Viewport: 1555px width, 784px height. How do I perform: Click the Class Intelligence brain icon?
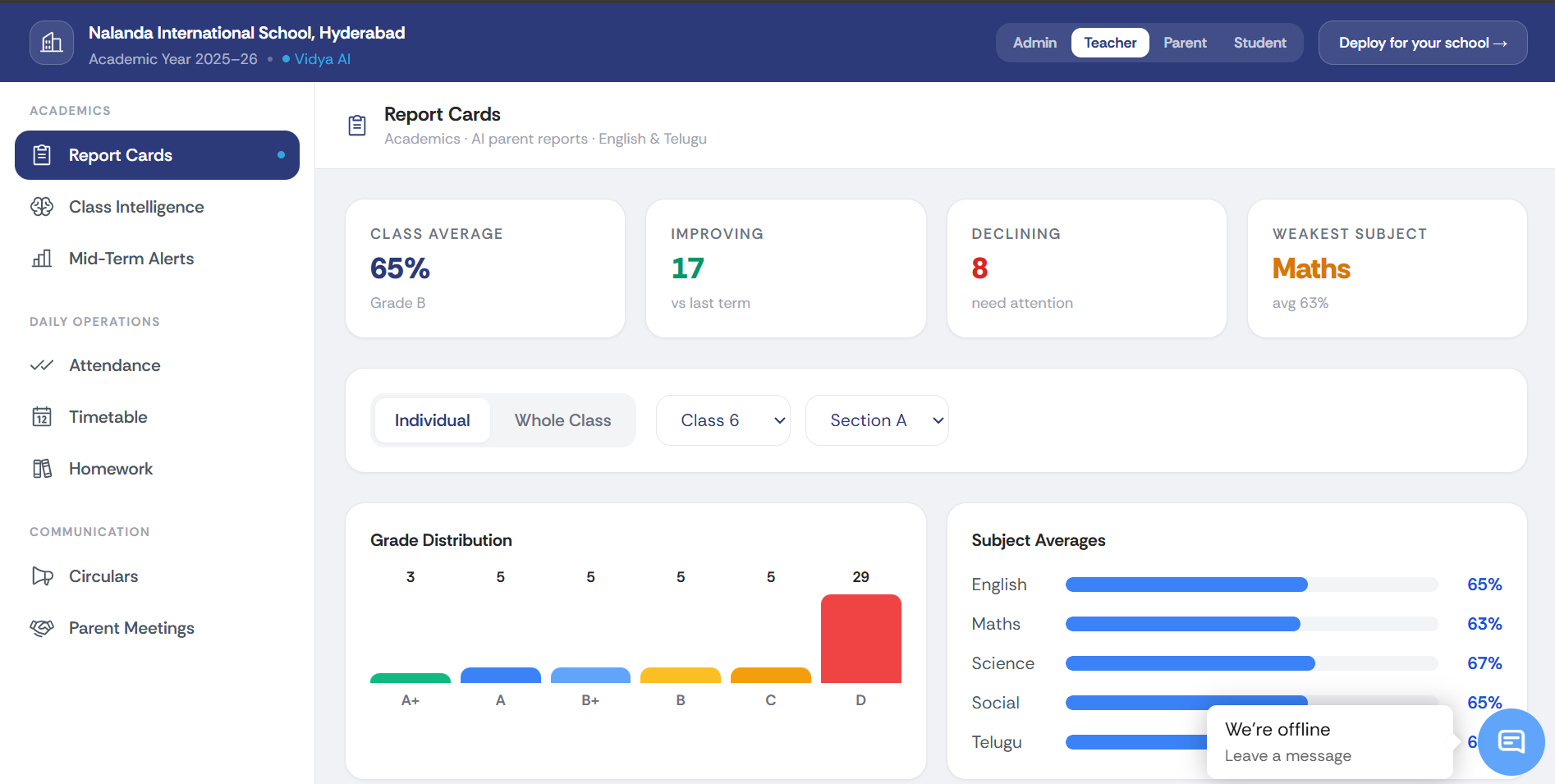(42, 207)
